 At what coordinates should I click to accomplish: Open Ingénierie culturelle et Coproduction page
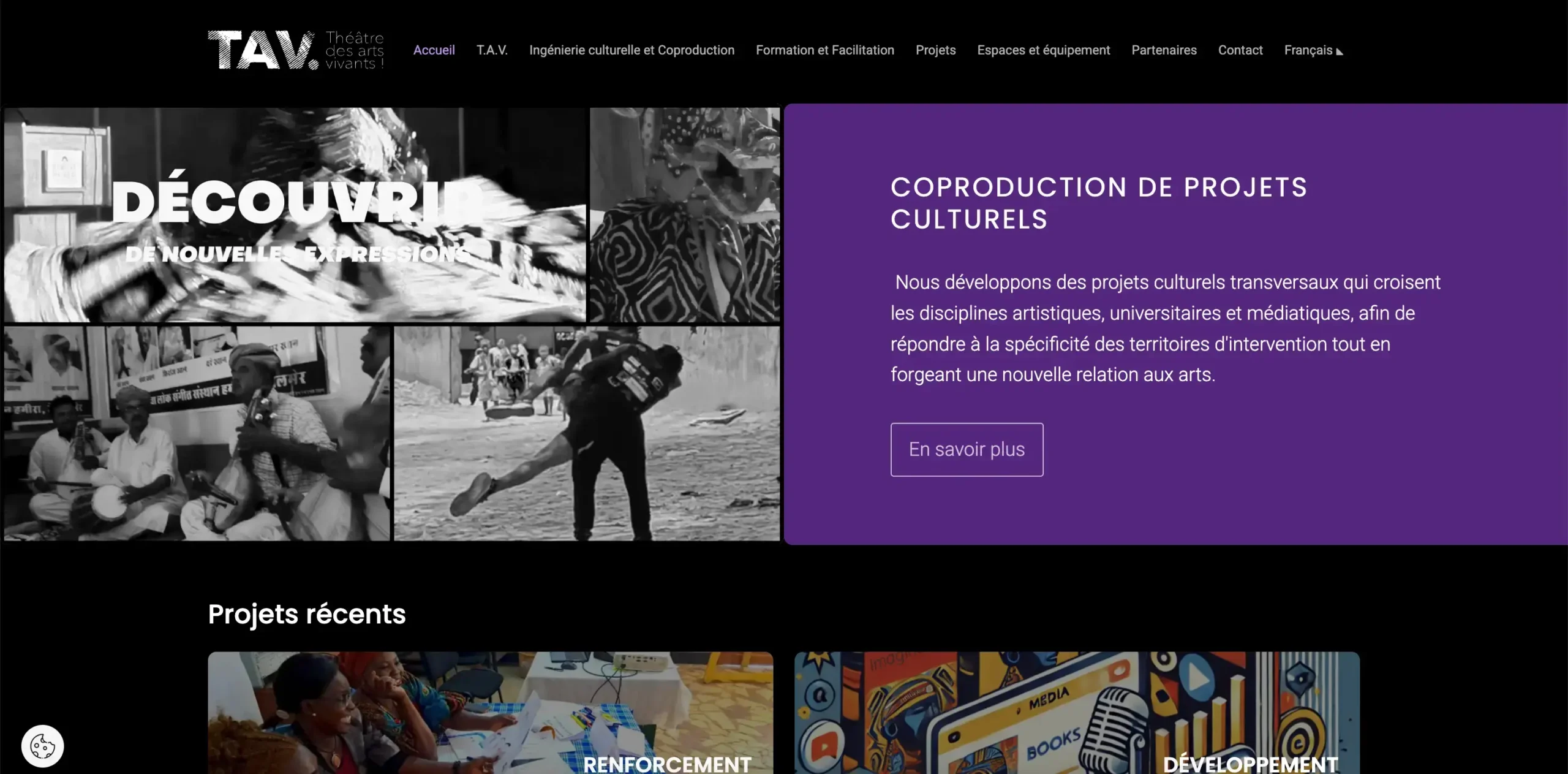(x=631, y=50)
